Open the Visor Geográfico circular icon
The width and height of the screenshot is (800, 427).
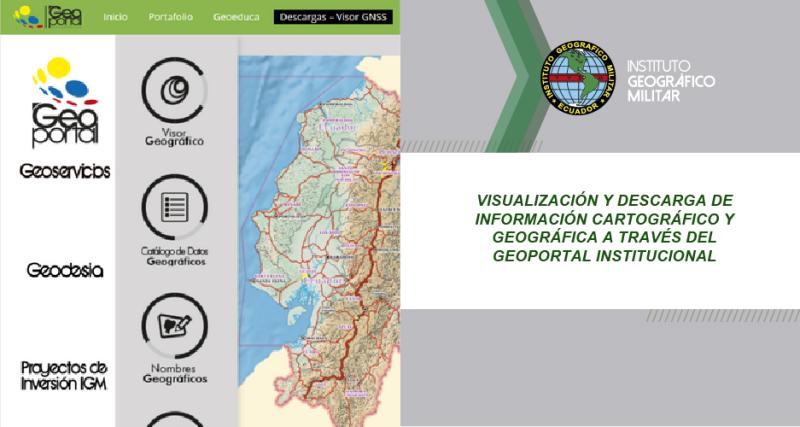click(x=175, y=90)
